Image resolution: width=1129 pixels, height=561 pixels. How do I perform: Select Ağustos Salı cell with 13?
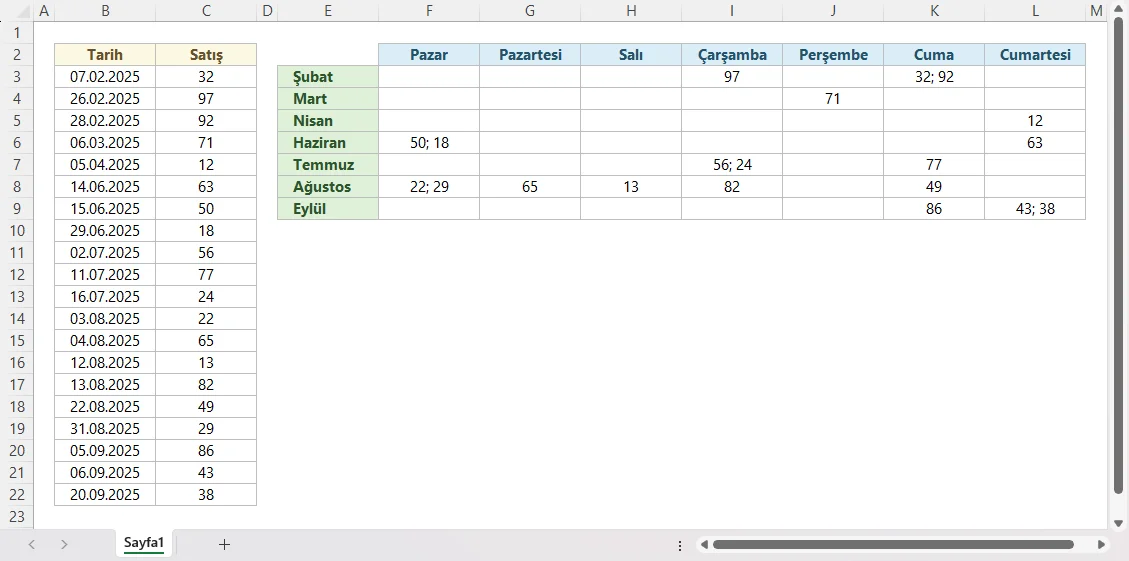tap(631, 187)
